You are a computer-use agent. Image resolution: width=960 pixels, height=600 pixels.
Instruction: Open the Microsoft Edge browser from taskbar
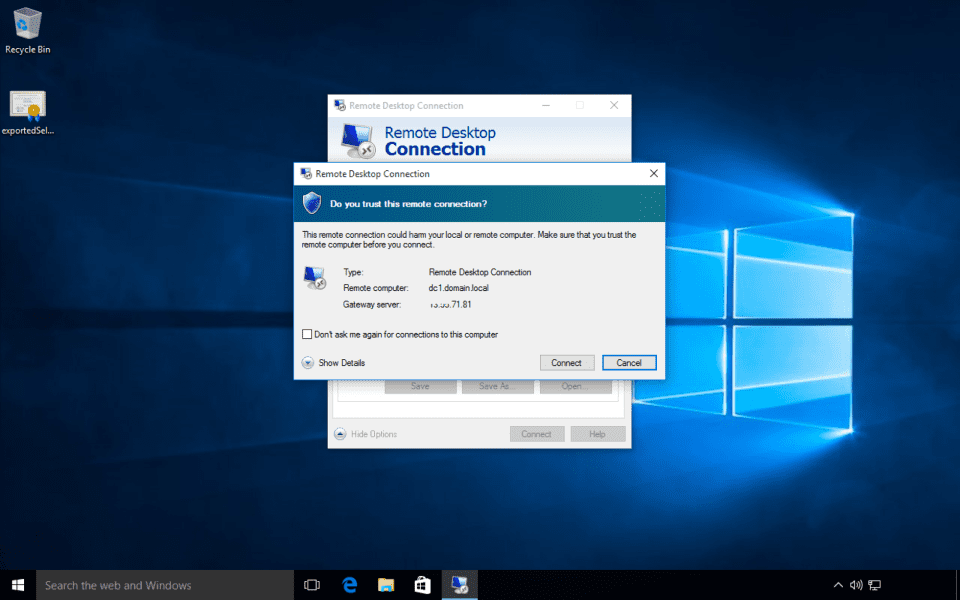click(349, 584)
